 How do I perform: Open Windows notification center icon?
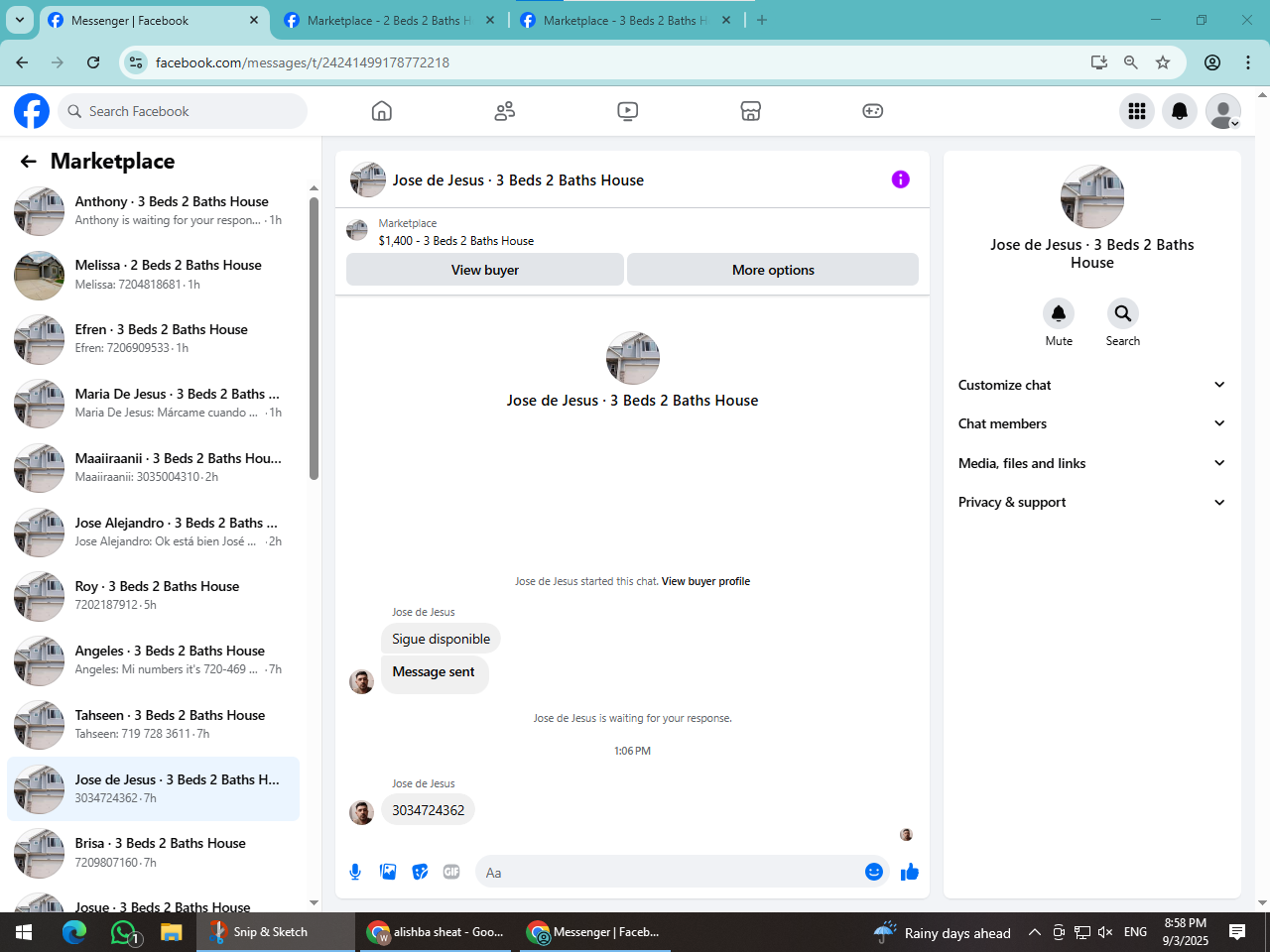tap(1237, 932)
